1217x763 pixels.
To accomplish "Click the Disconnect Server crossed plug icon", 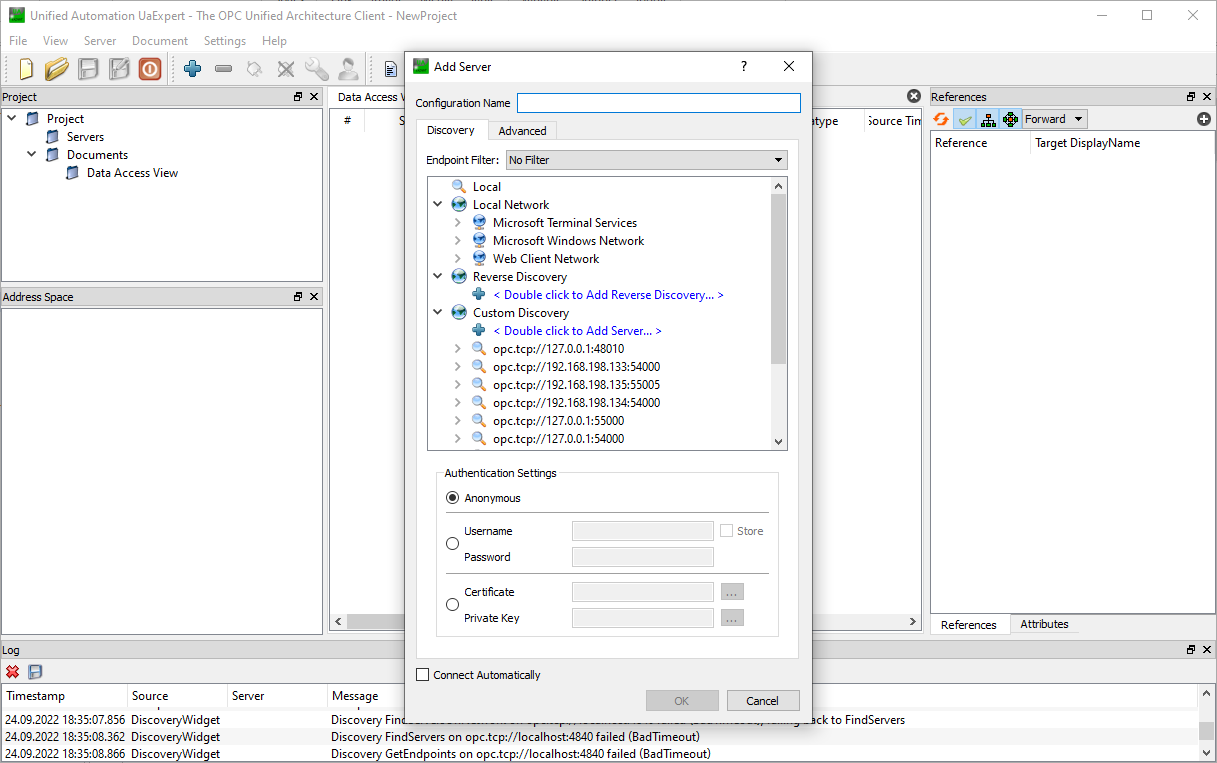I will pos(286,69).
